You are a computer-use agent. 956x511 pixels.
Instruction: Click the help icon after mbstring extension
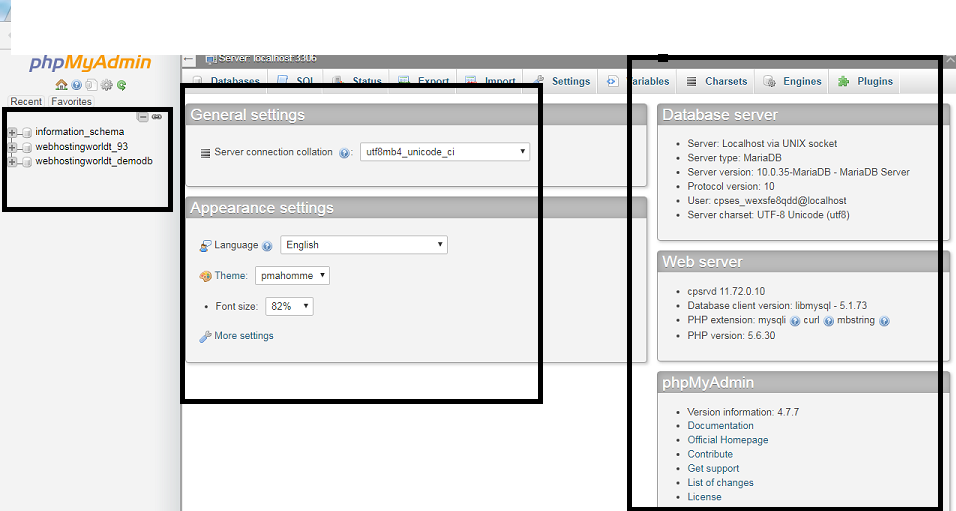pos(884,321)
